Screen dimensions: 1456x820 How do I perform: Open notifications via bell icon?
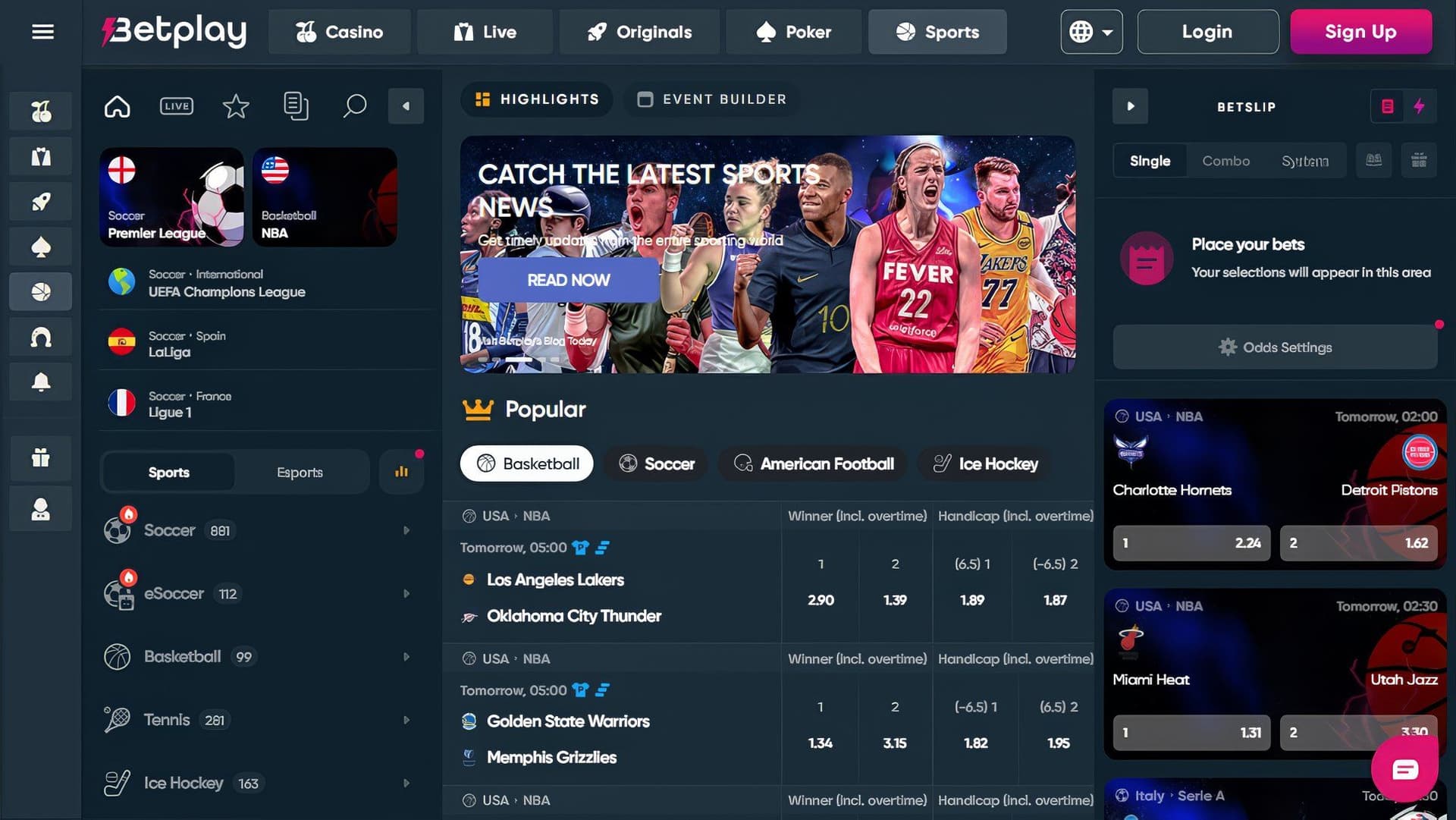tap(39, 382)
